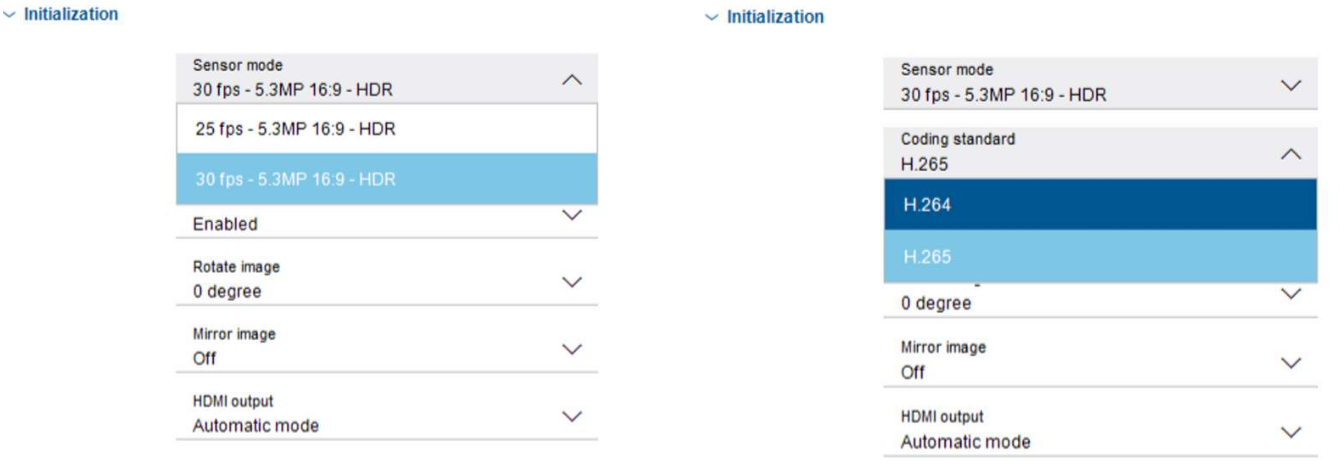
Task: Click the left HDMI output down-arrow icon
Action: coord(572,416)
